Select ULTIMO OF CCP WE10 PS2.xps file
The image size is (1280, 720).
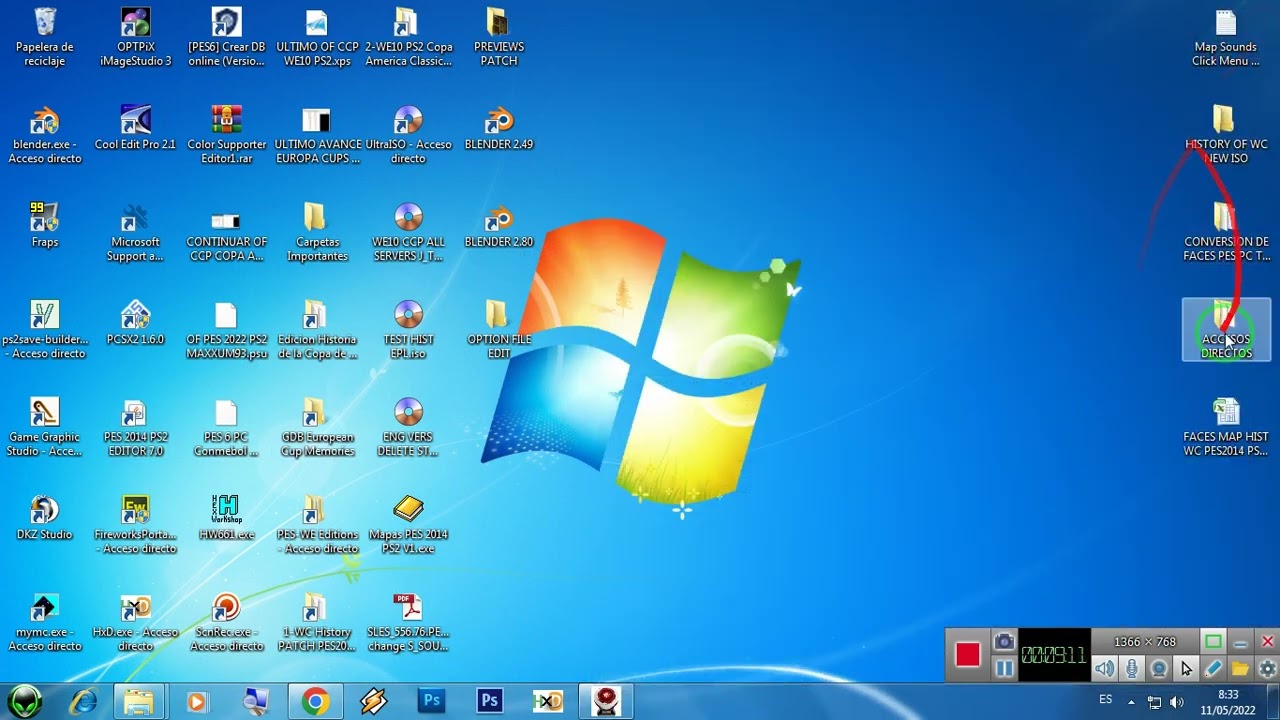317,38
